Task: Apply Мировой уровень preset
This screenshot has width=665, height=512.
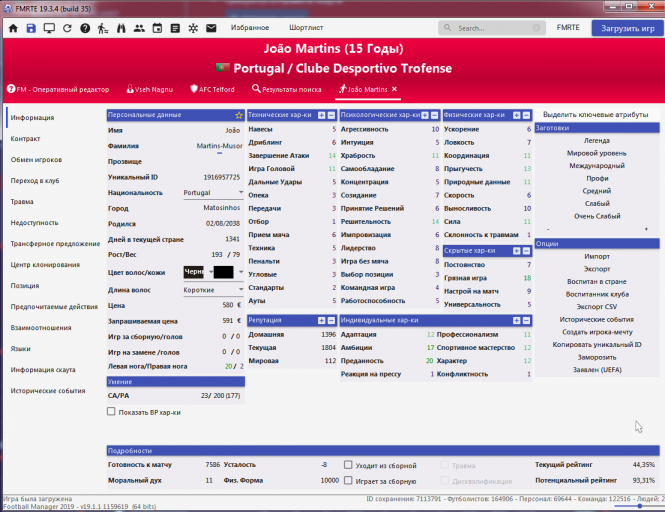Action: tap(597, 153)
